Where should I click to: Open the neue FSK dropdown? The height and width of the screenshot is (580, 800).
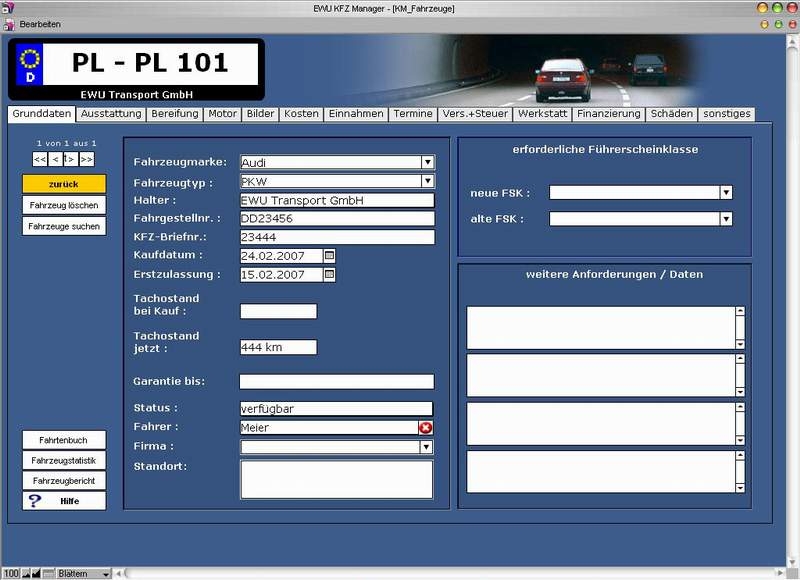point(726,192)
